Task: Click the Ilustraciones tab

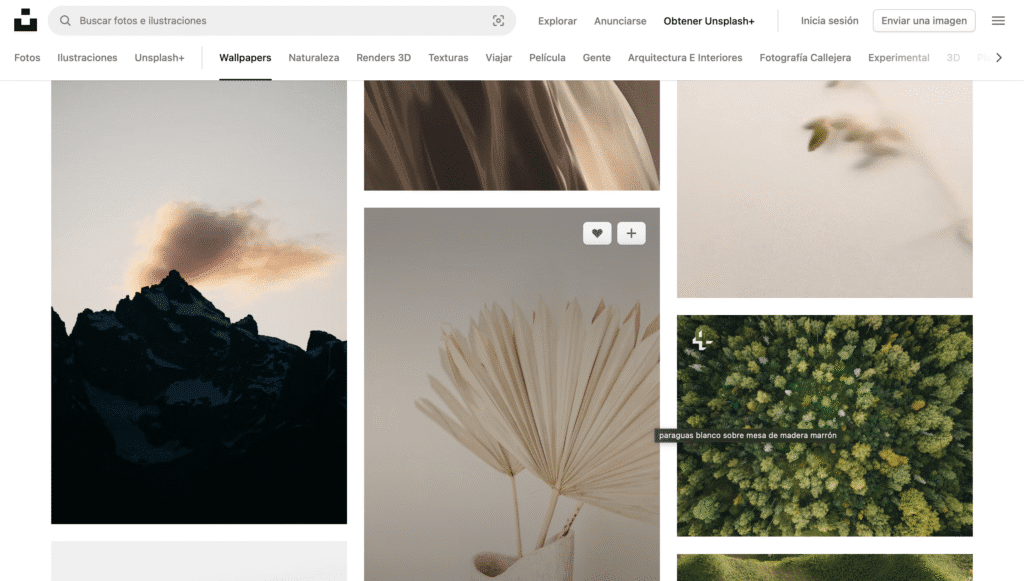Action: 87,58
